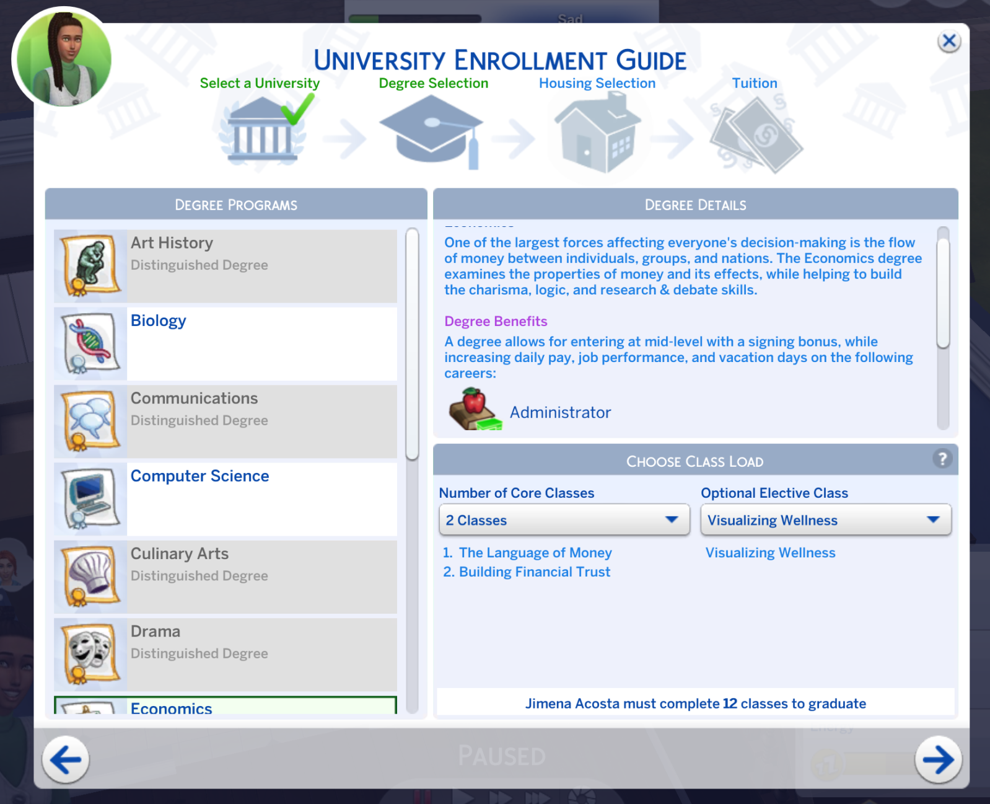Click the 12 classes to graduate notice
Viewport: 990px width, 804px height.
click(696, 704)
